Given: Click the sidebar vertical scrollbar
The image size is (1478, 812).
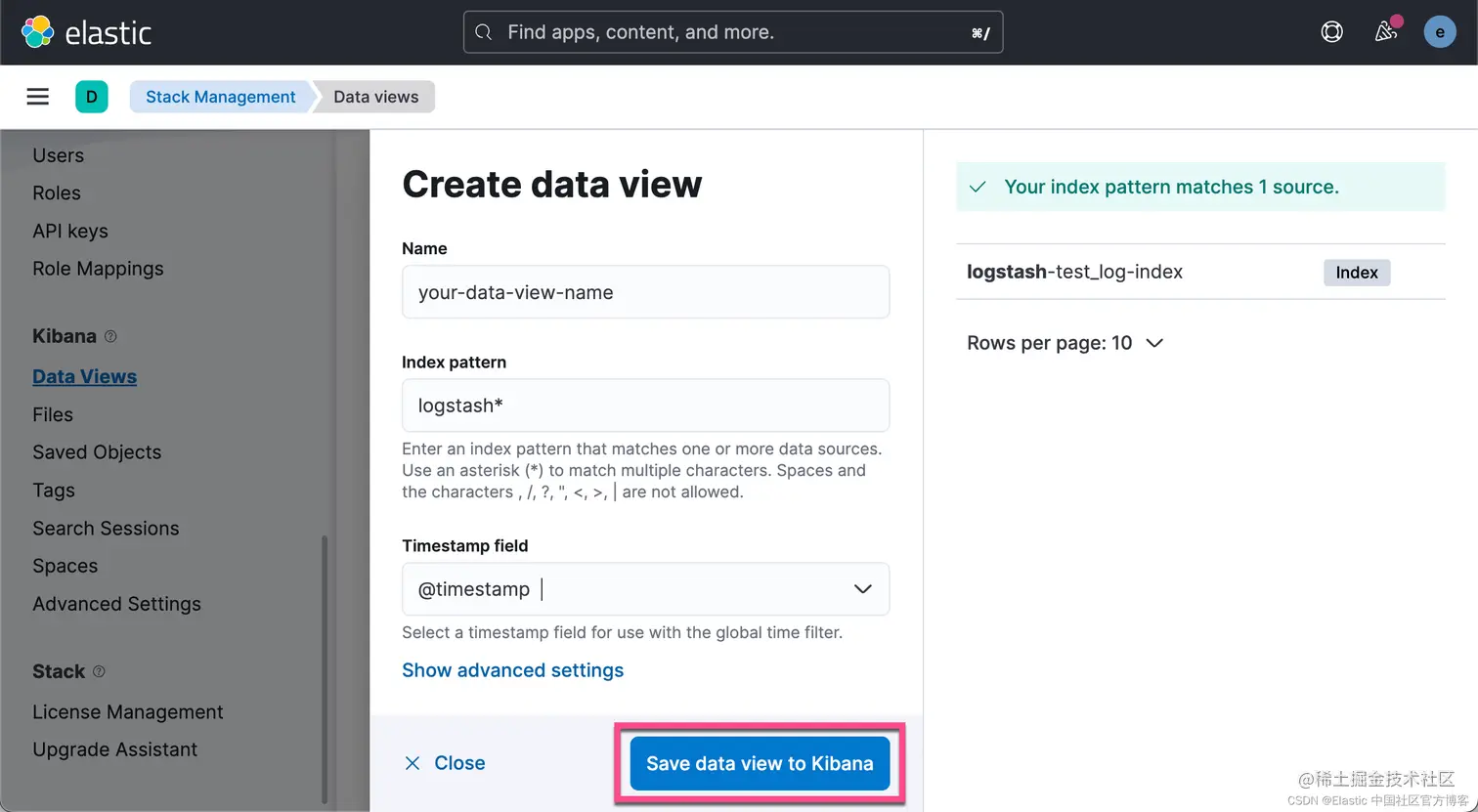Looking at the screenshot, I should [325, 664].
